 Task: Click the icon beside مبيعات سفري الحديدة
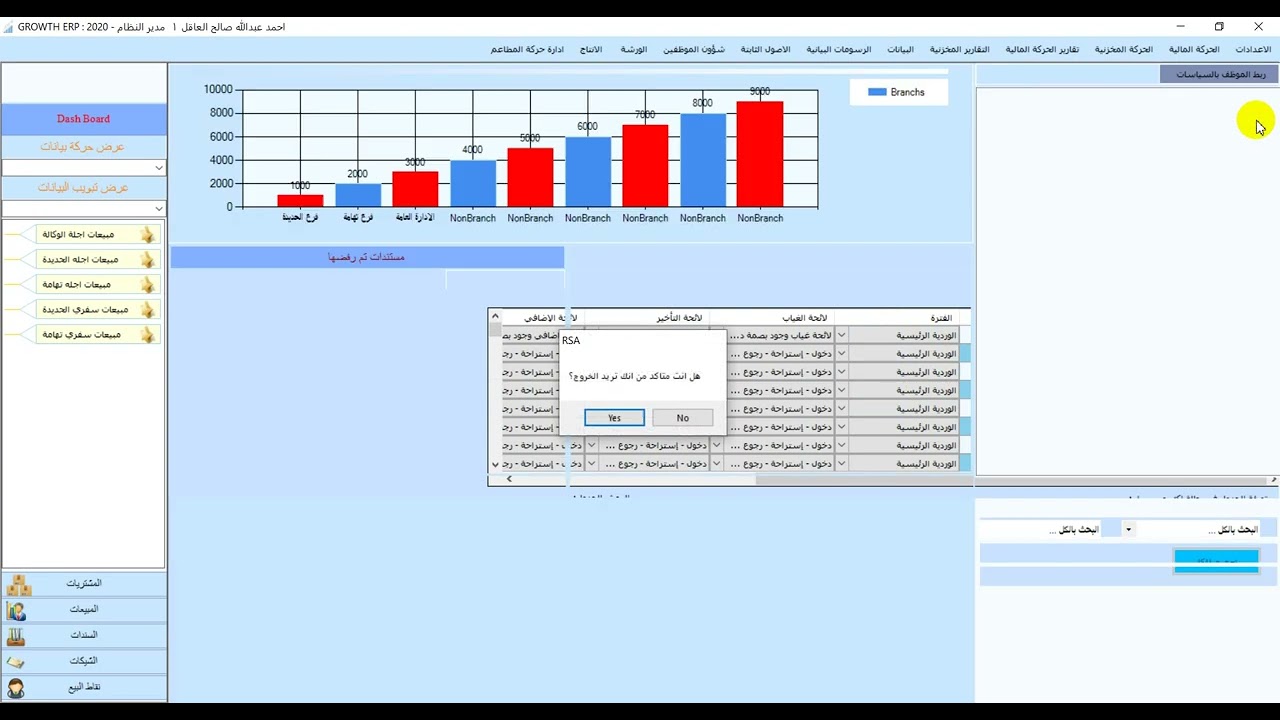click(148, 310)
